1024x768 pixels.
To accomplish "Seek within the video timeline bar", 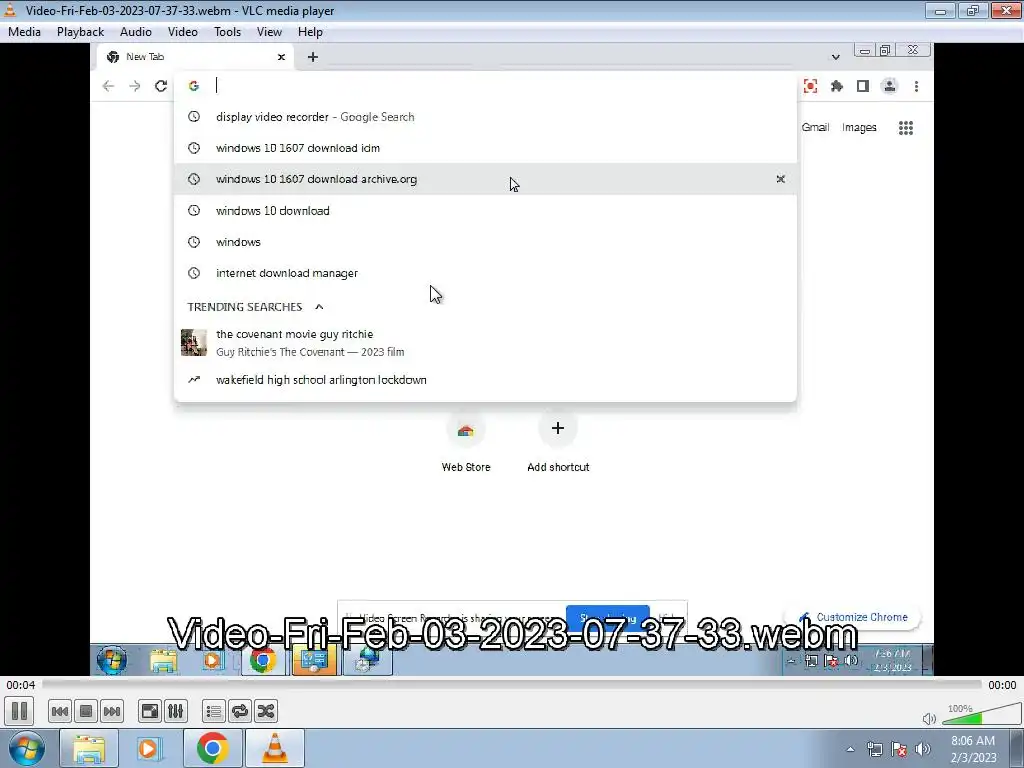I will click(x=511, y=684).
